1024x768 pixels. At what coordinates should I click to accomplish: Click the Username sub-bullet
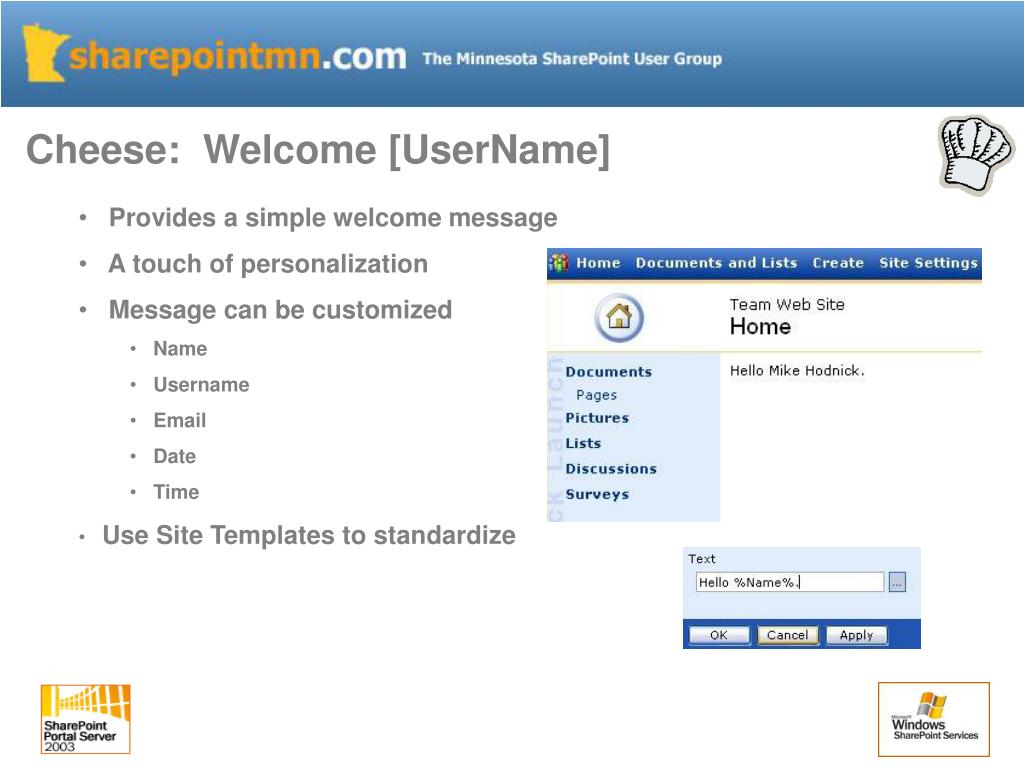point(201,385)
